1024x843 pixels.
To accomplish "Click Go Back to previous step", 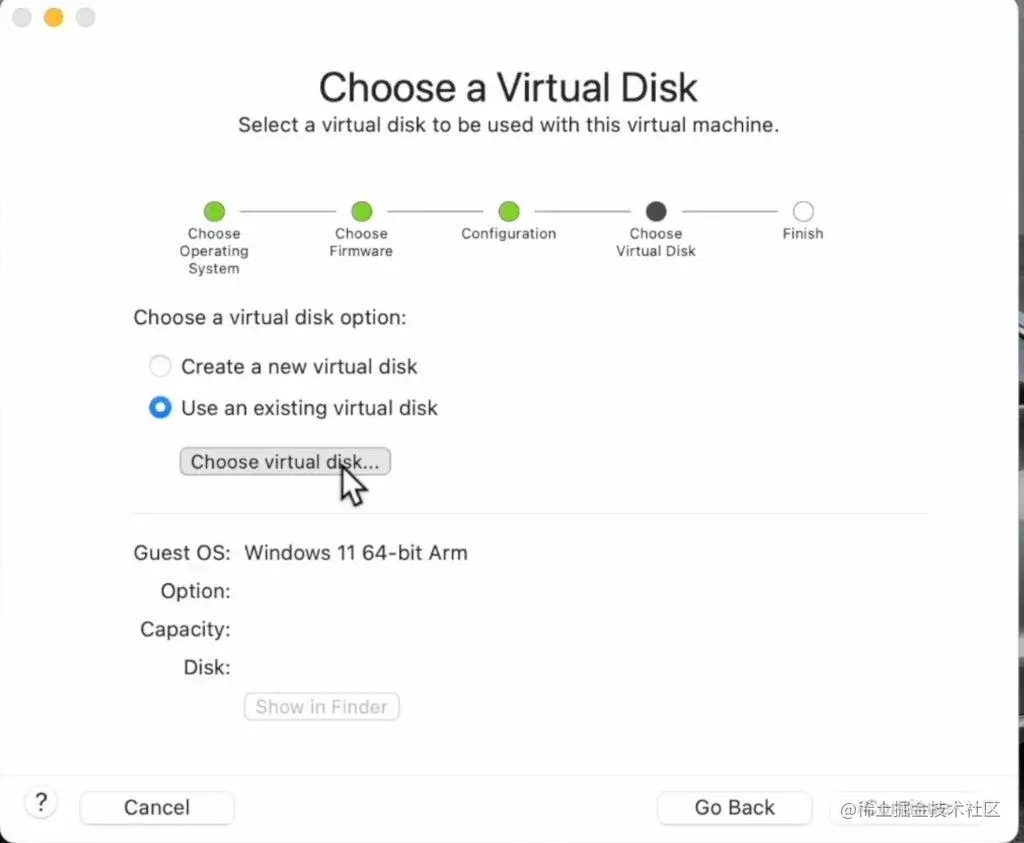I will [x=735, y=807].
